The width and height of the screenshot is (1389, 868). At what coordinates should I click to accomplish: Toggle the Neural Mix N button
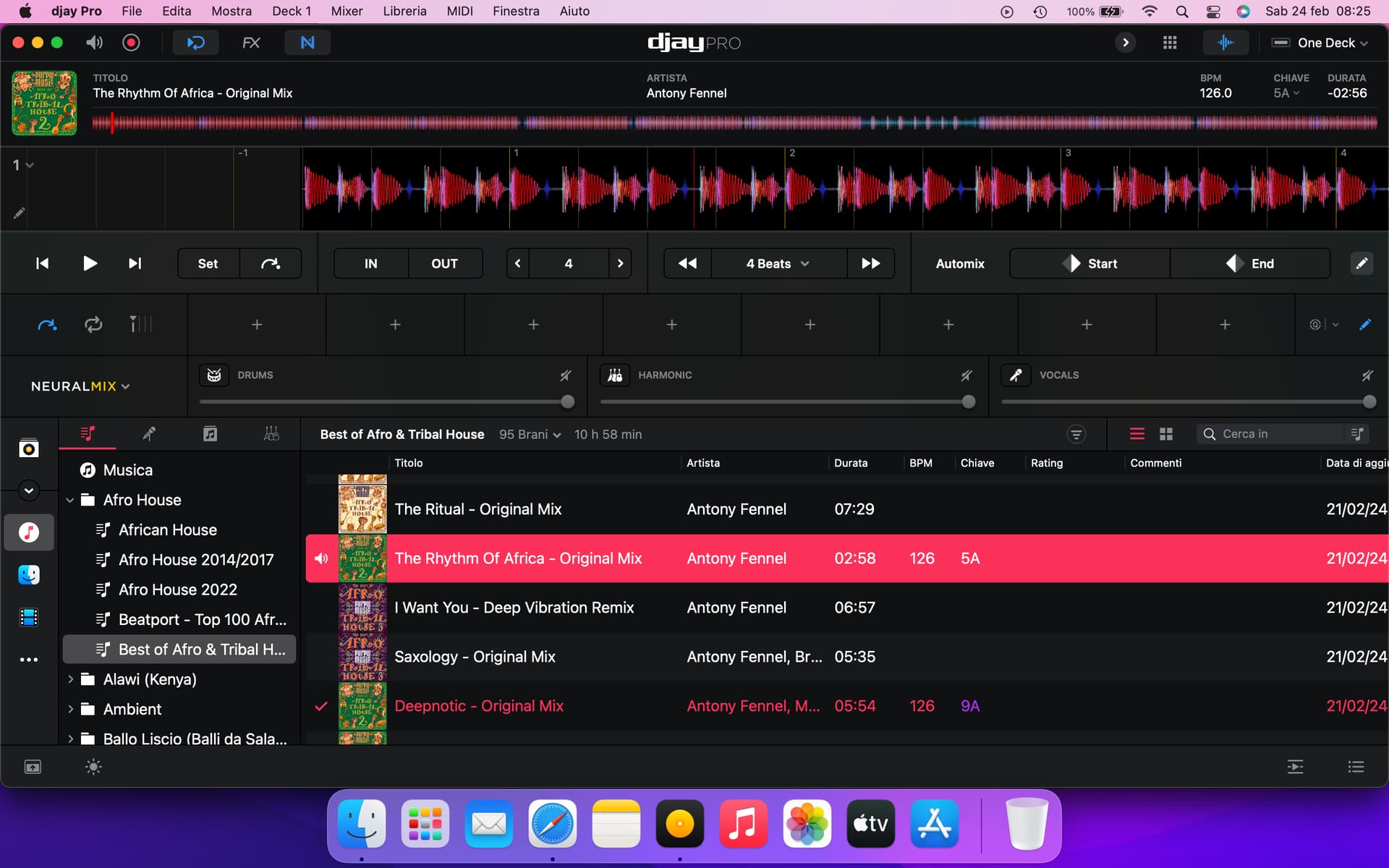tap(307, 43)
